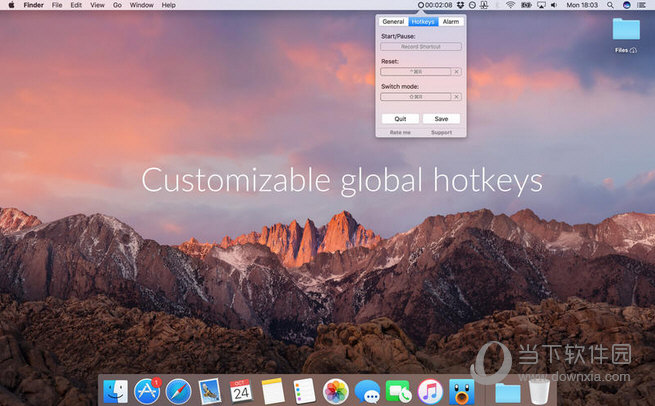Viewport: 655px width, 406px height.
Task: Open yellow Notes app in dock
Action: [x=273, y=391]
